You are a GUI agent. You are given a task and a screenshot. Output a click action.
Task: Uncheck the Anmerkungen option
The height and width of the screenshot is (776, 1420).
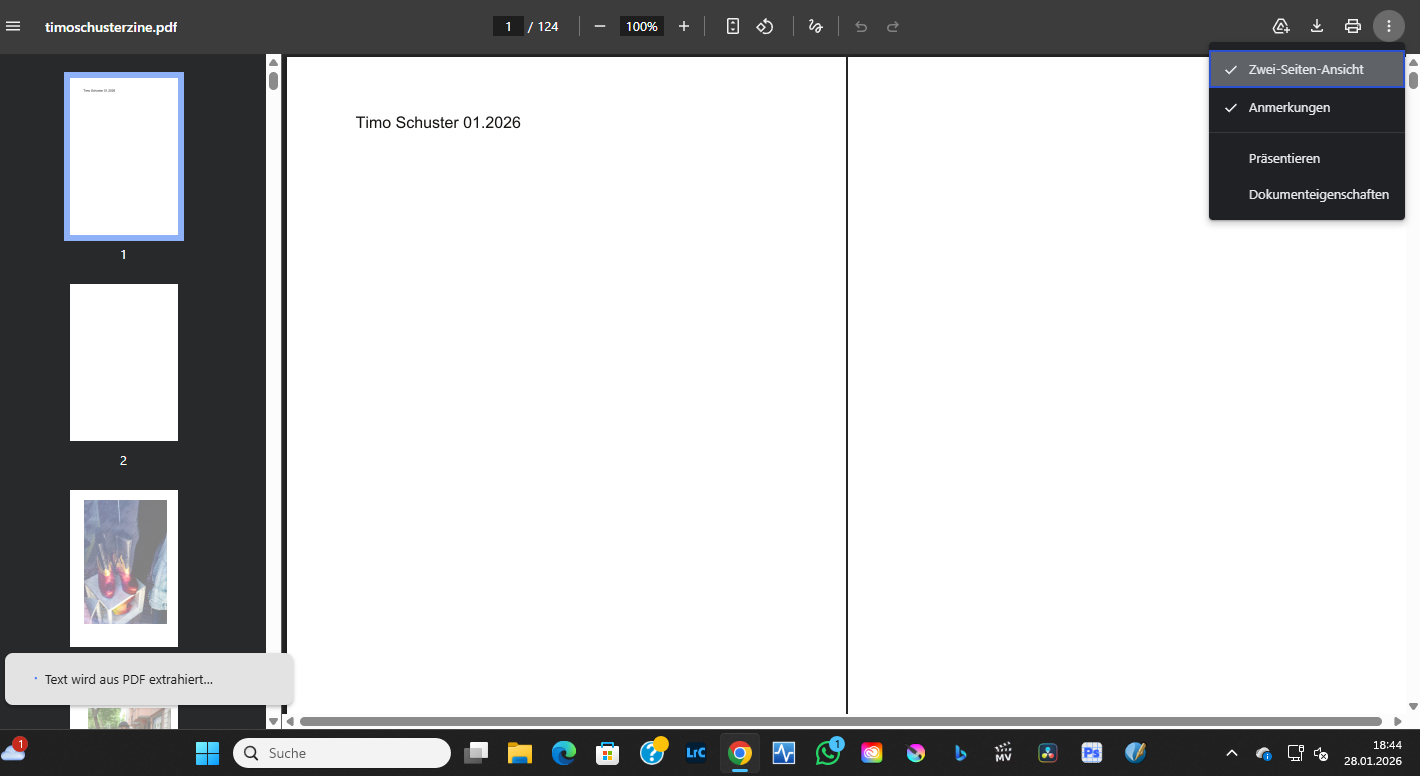tap(1289, 107)
